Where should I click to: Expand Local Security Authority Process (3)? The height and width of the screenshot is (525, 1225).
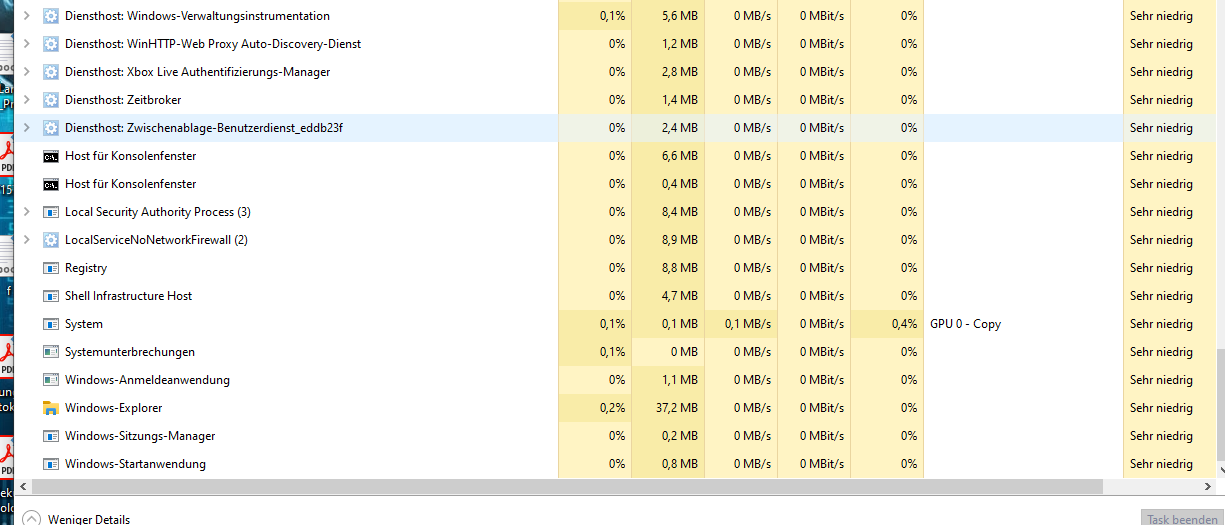[x=25, y=212]
